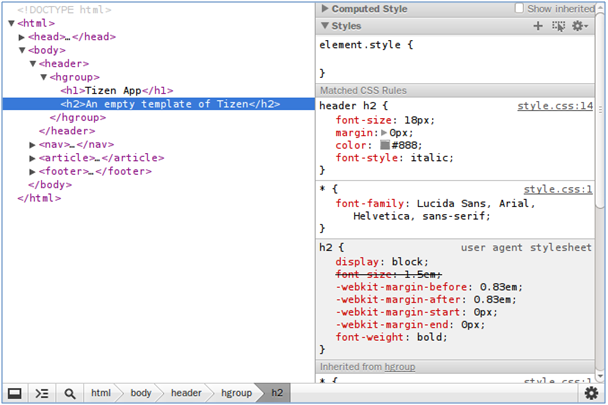Image resolution: width=608 pixels, height=405 pixels.
Task: Select the h1 Tizen App node
Action: pyautogui.click(x=116, y=90)
